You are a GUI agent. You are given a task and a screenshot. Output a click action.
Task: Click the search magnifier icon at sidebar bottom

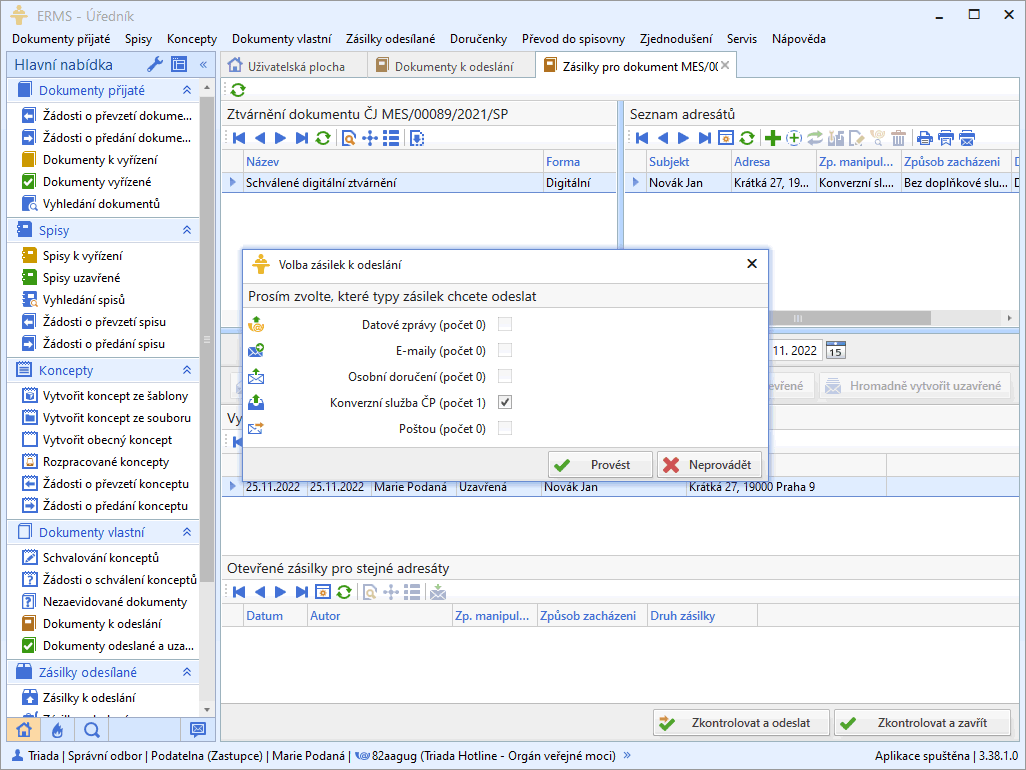91,729
